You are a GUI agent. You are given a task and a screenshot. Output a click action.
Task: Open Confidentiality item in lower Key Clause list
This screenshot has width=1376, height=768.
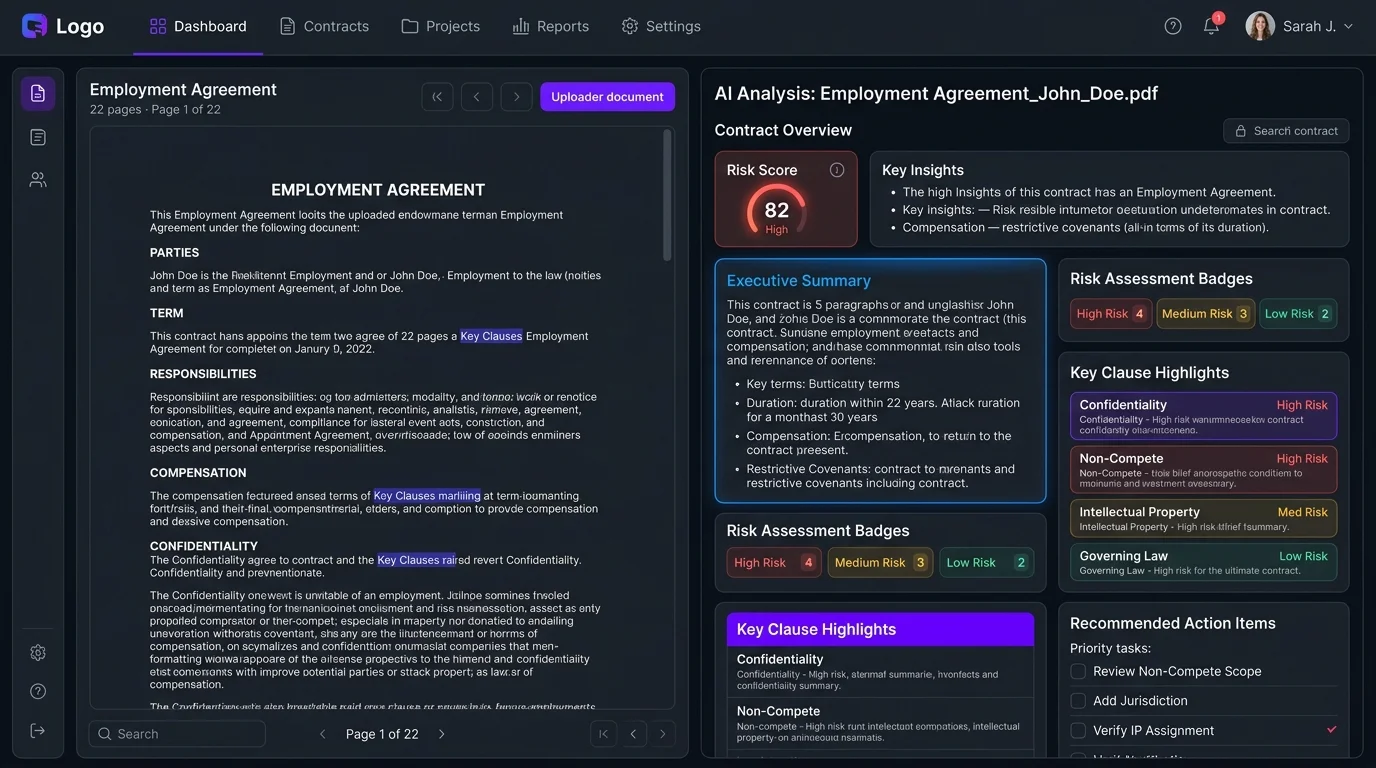coord(880,671)
